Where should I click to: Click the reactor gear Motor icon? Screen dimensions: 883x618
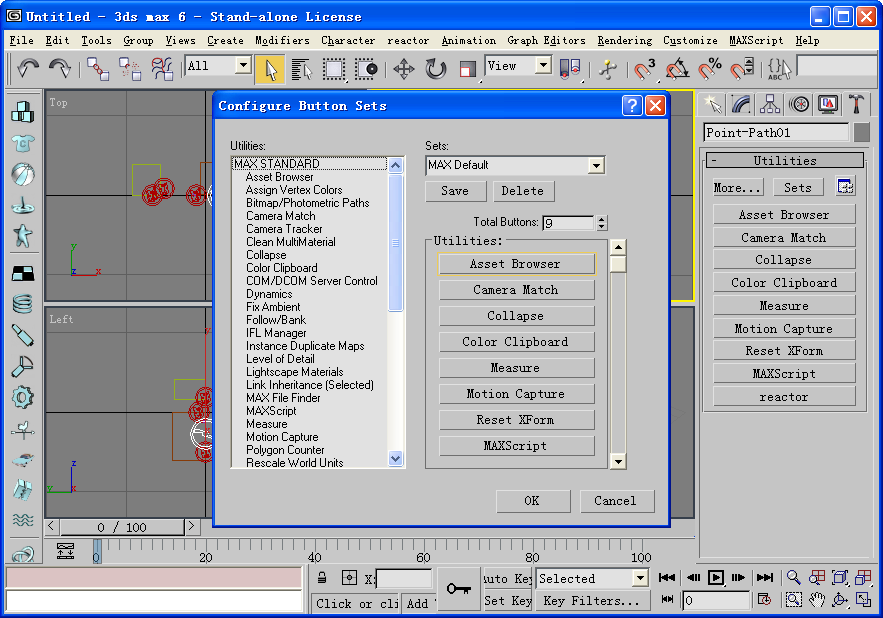click(x=23, y=398)
